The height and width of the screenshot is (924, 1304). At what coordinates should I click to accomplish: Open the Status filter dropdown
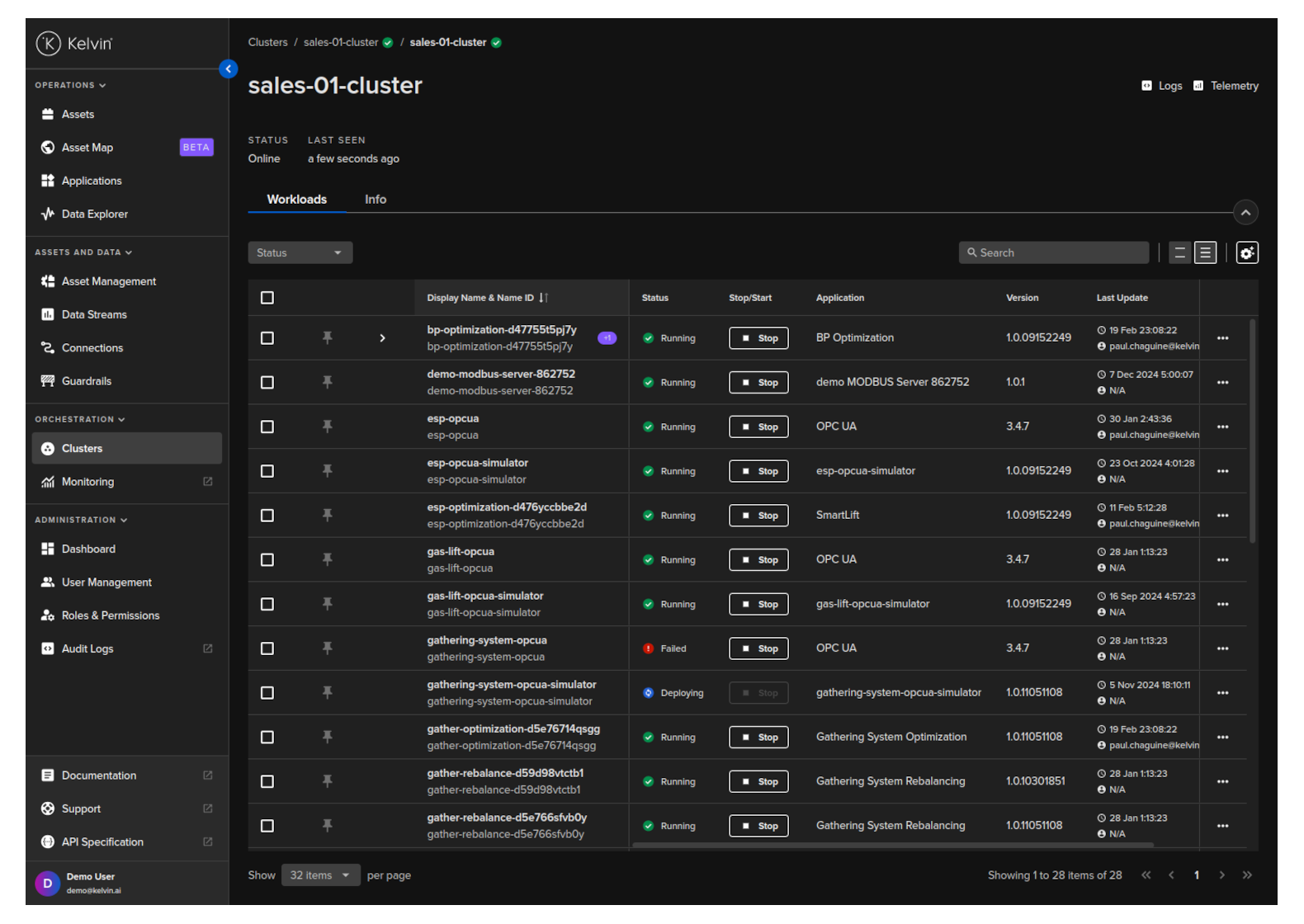[x=300, y=253]
